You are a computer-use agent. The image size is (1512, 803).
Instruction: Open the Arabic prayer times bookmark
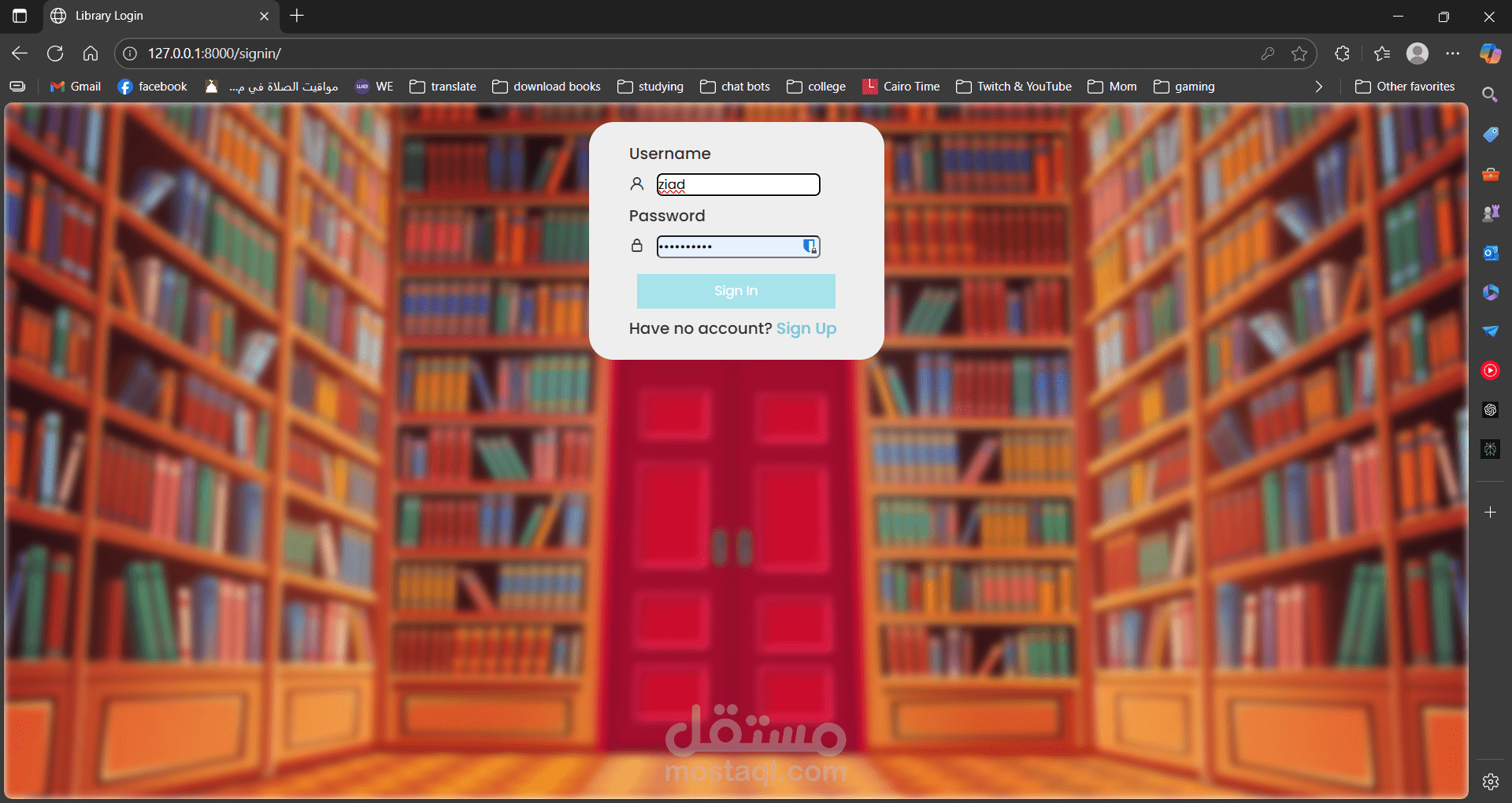pos(272,87)
